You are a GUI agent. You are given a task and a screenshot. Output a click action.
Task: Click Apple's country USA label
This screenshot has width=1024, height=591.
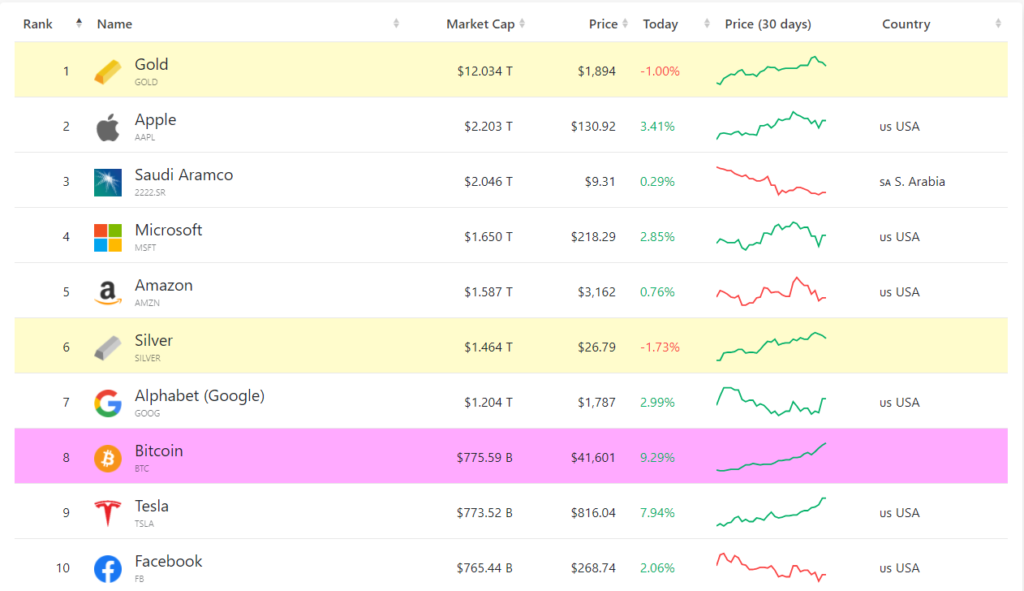(899, 127)
